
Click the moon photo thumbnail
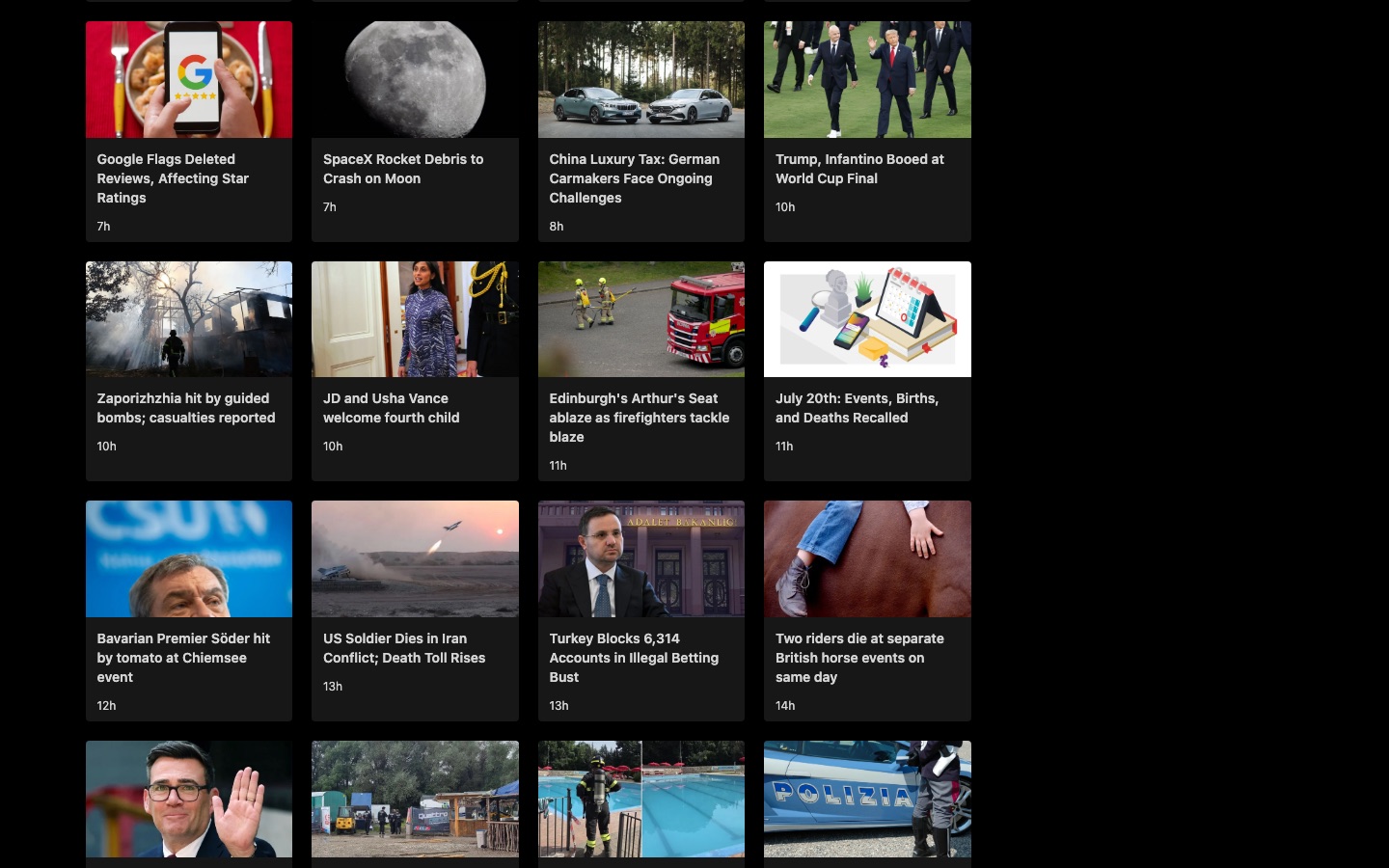(415, 79)
